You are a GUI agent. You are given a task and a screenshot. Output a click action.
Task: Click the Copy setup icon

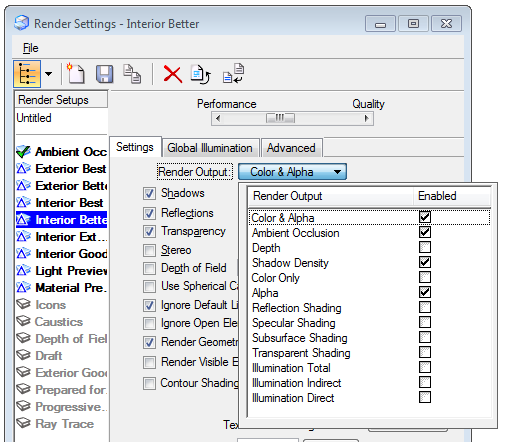pos(132,74)
